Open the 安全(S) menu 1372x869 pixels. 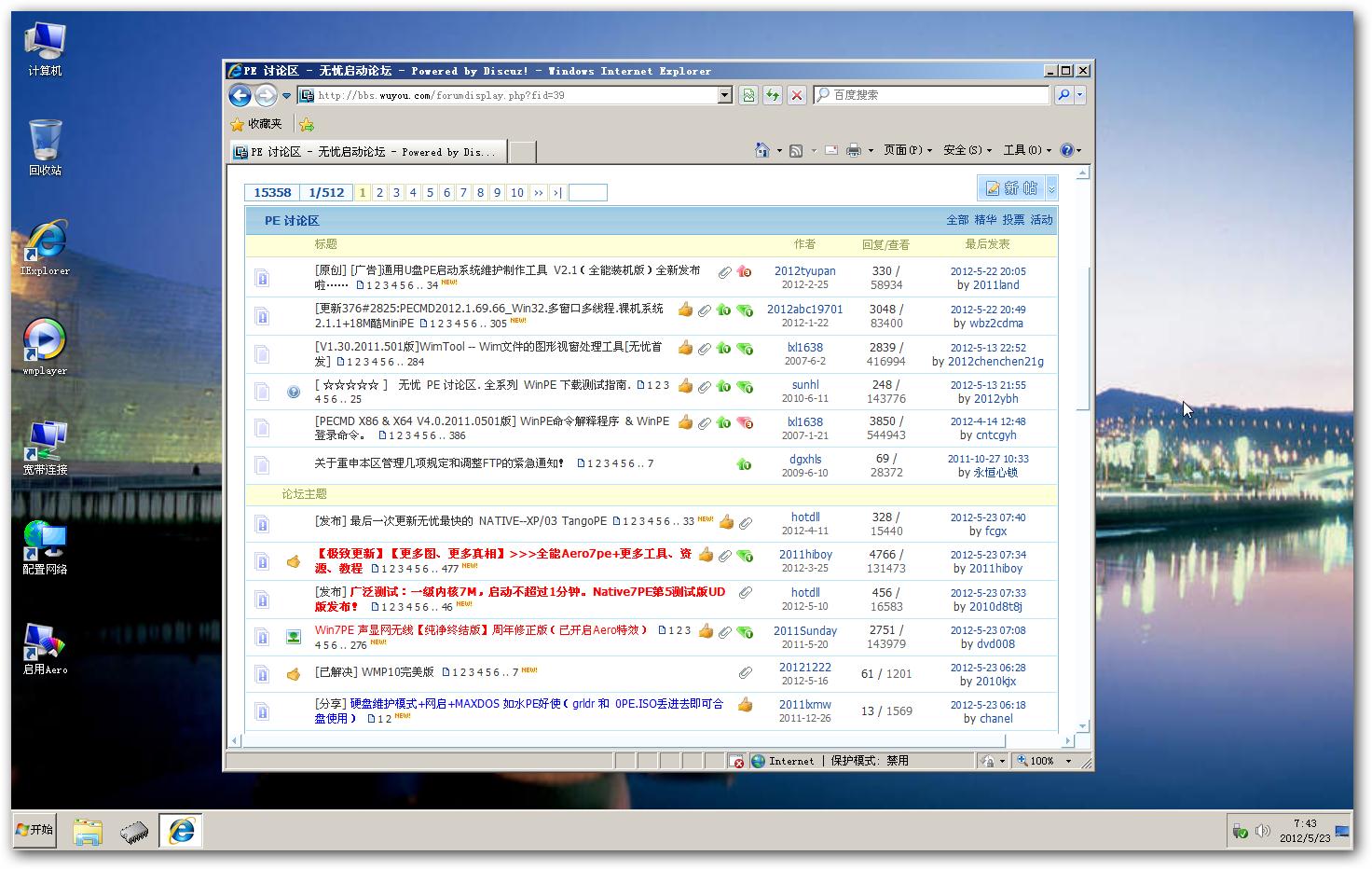967,150
